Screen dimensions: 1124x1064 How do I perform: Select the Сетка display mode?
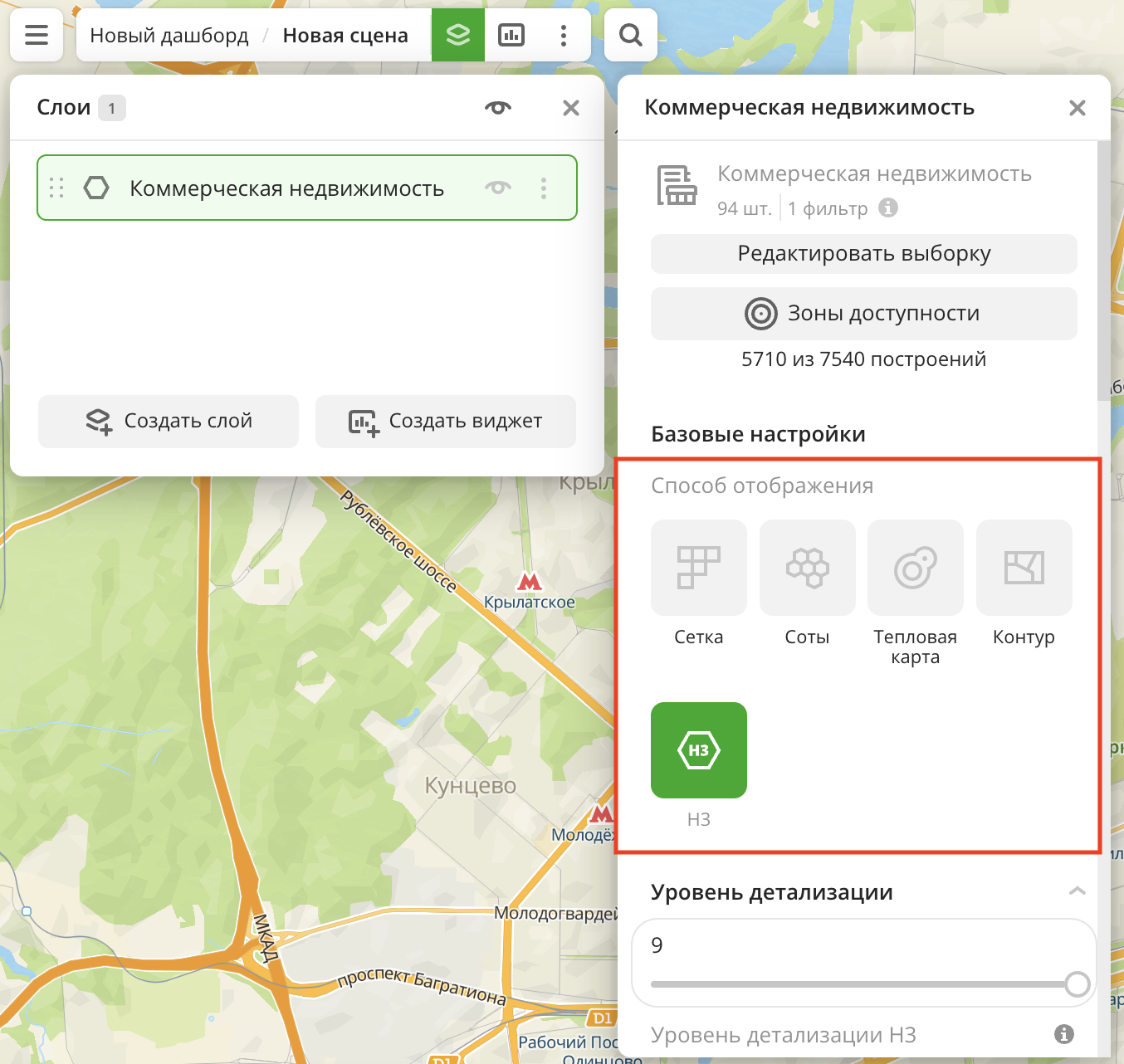tap(698, 568)
